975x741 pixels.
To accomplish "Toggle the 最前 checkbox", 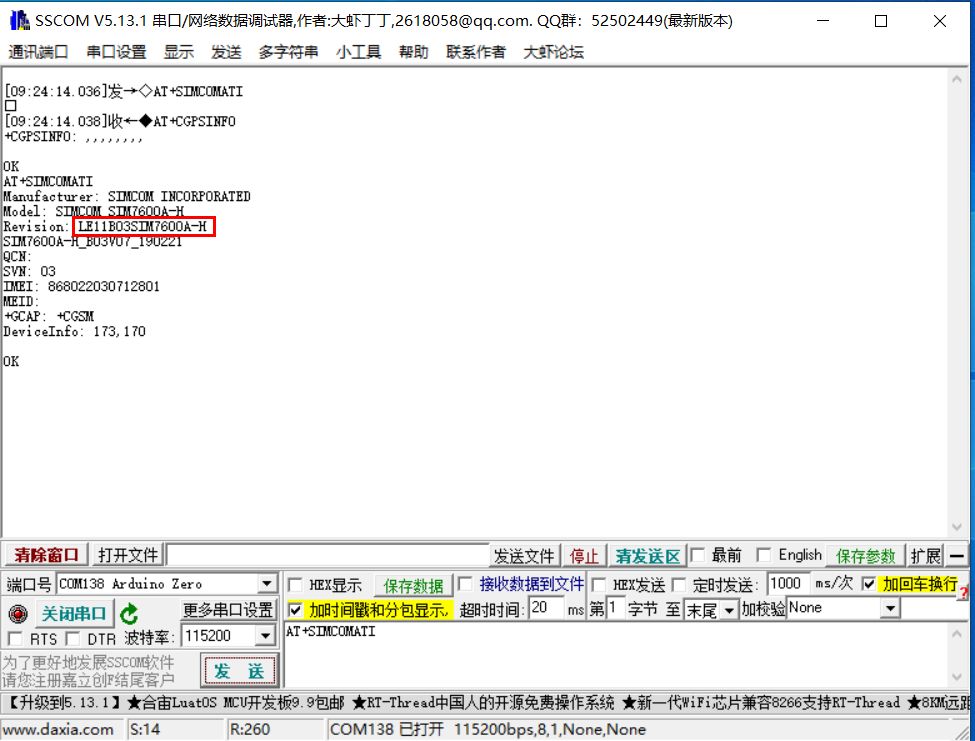I will point(698,555).
